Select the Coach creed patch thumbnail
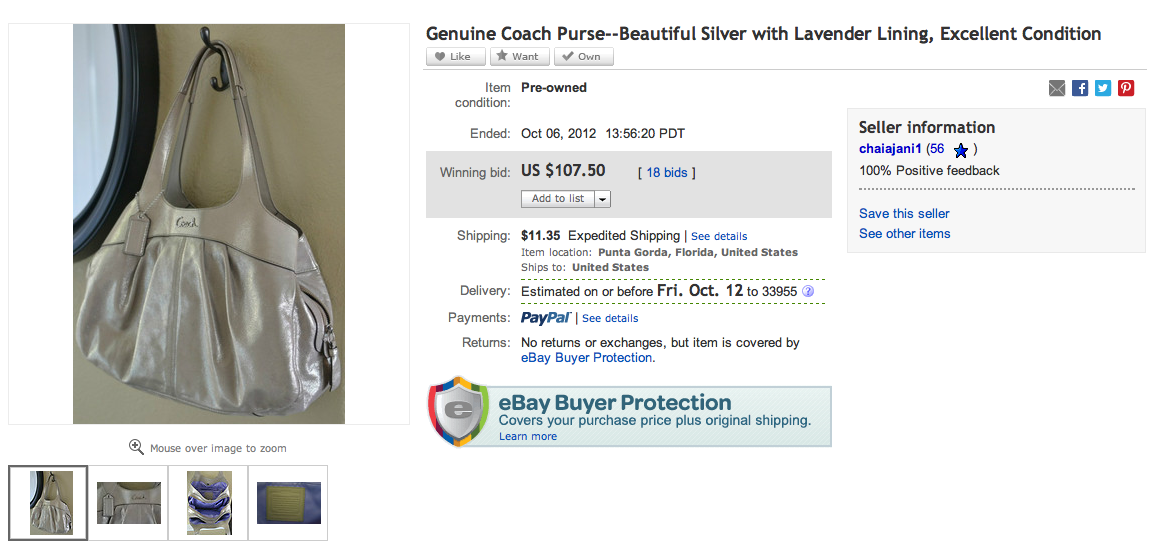 point(288,502)
